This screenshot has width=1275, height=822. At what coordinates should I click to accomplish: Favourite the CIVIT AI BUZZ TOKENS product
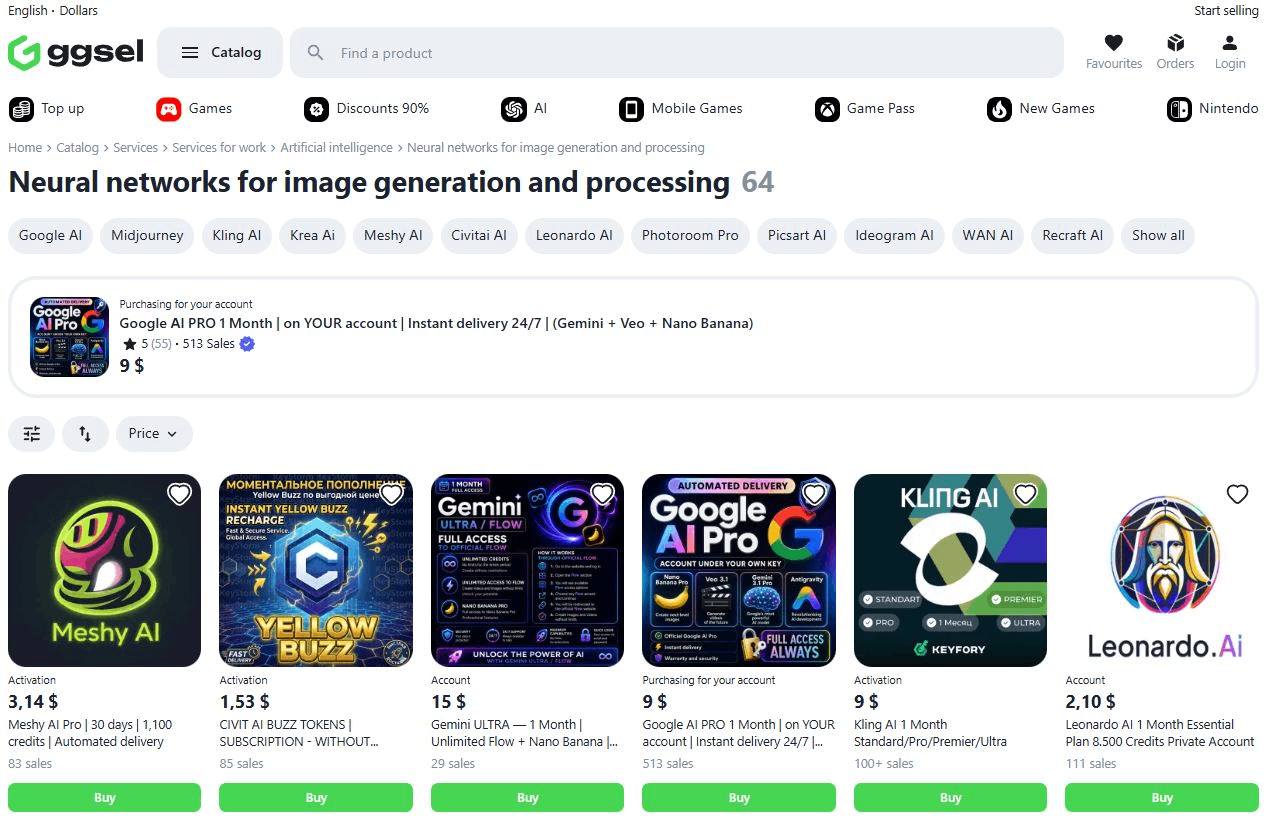tap(391, 494)
